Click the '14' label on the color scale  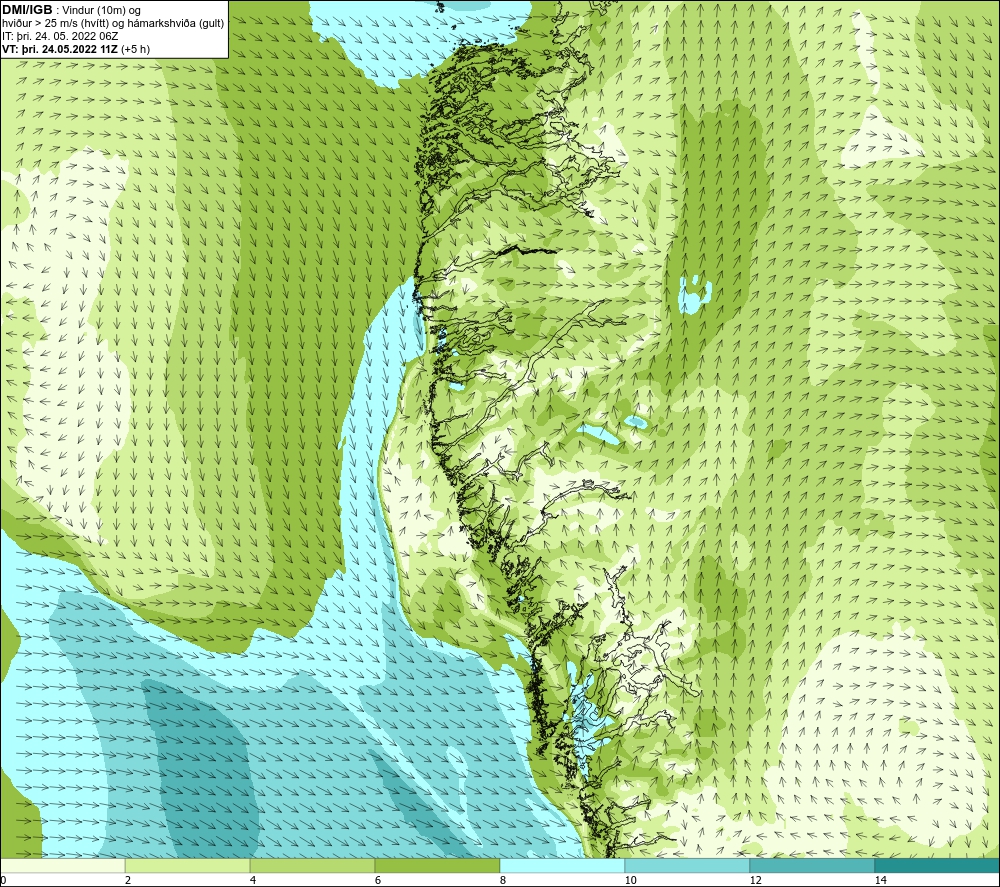(880, 880)
